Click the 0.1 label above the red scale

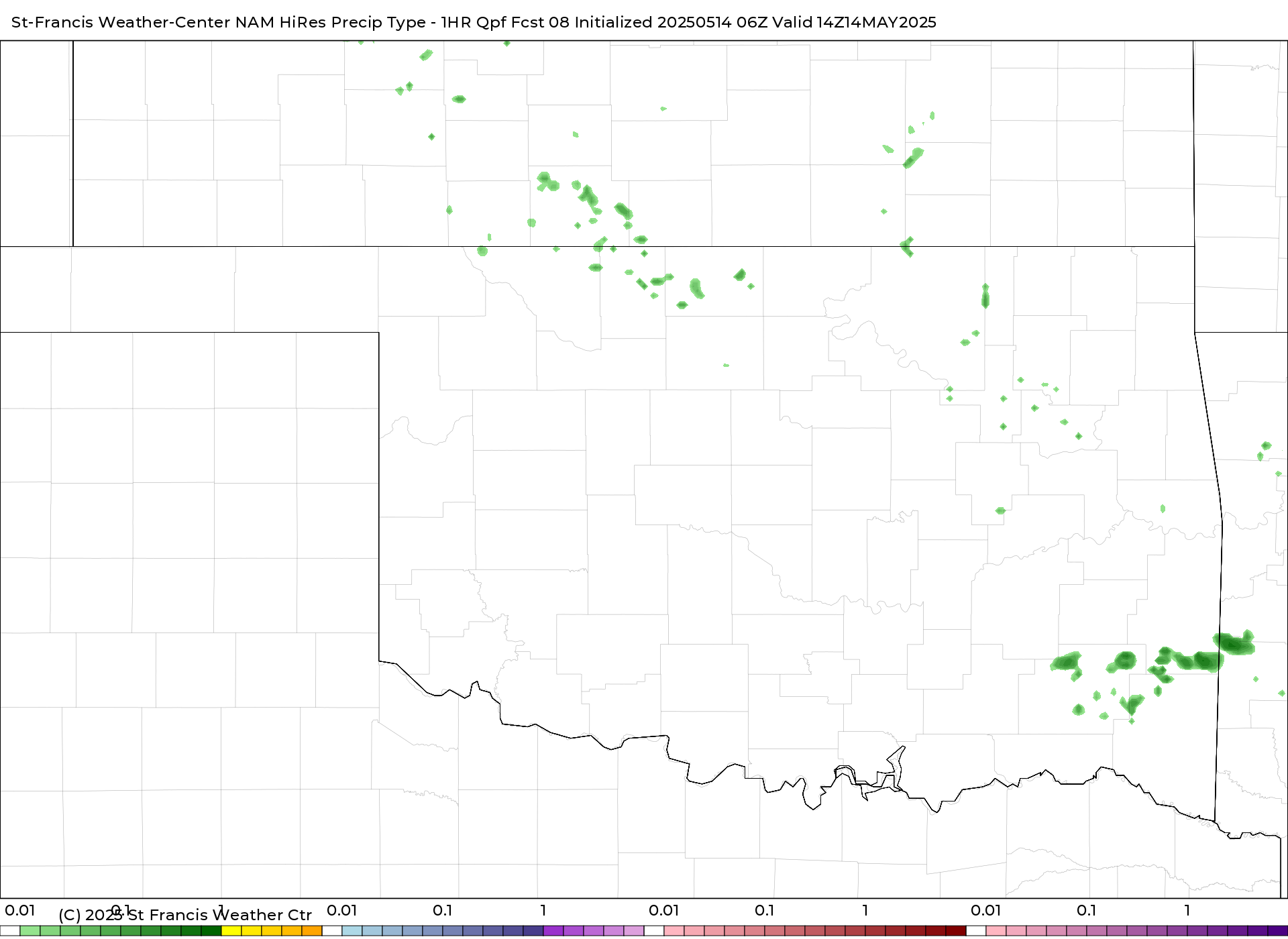click(x=765, y=911)
